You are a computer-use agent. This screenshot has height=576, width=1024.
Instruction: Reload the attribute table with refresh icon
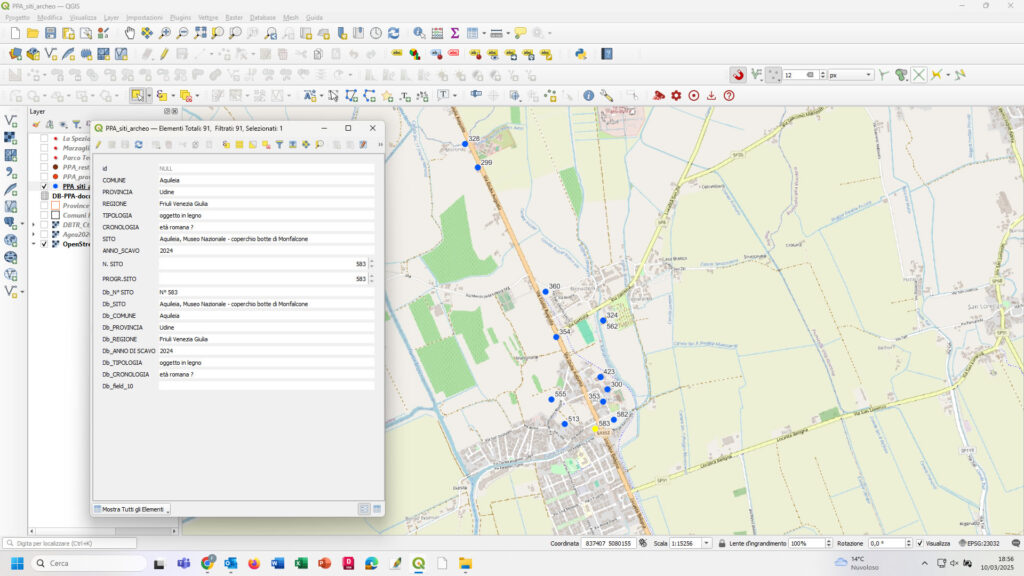coord(140,145)
